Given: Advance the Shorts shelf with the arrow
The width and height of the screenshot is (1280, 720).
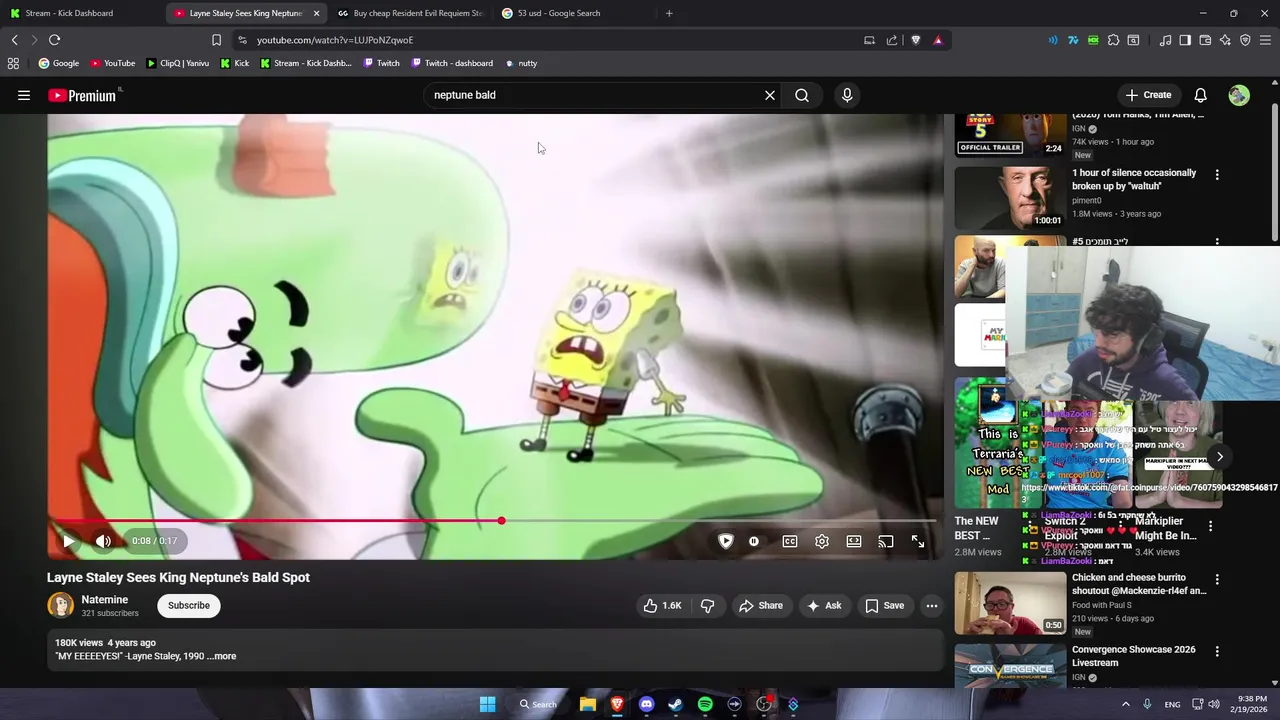Looking at the screenshot, I should (1219, 456).
